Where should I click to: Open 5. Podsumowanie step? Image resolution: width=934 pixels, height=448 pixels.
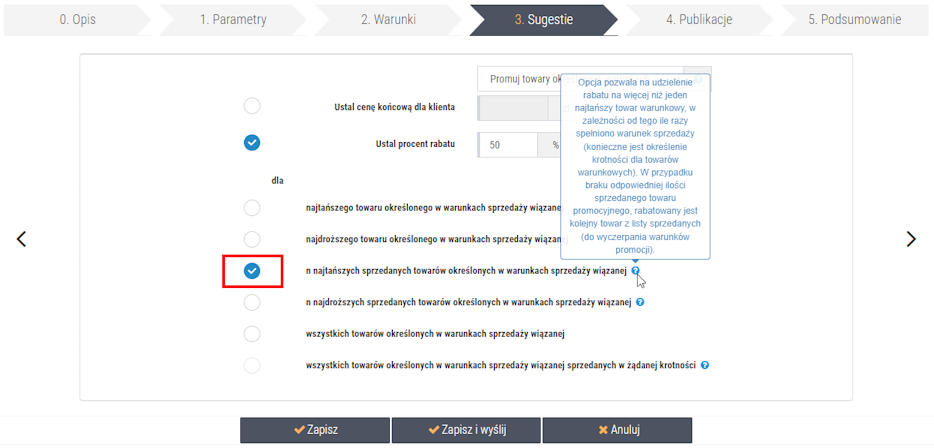click(x=855, y=19)
